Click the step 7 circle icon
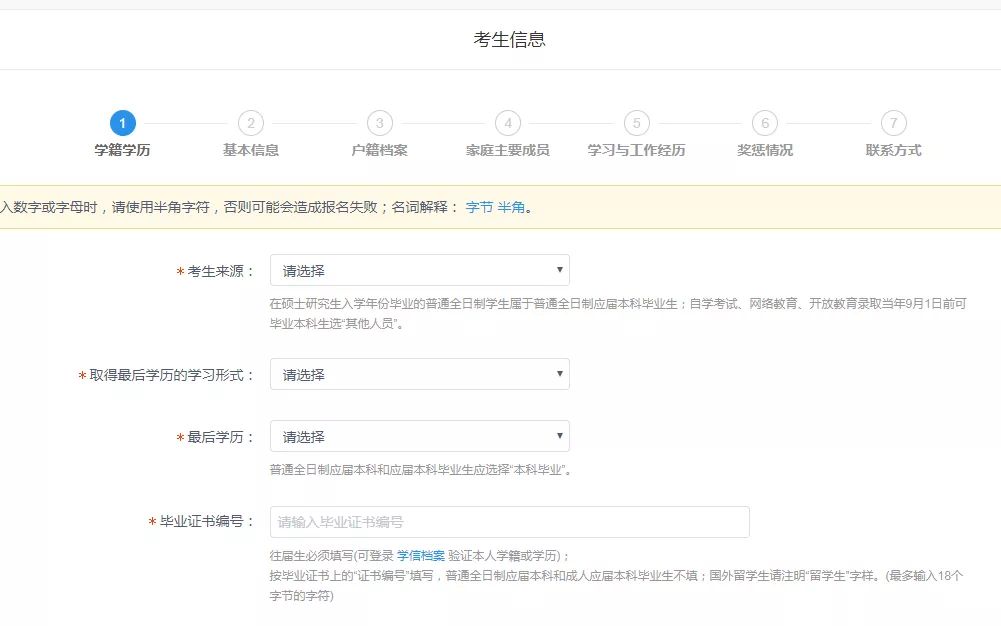1001x626 pixels. tap(893, 123)
